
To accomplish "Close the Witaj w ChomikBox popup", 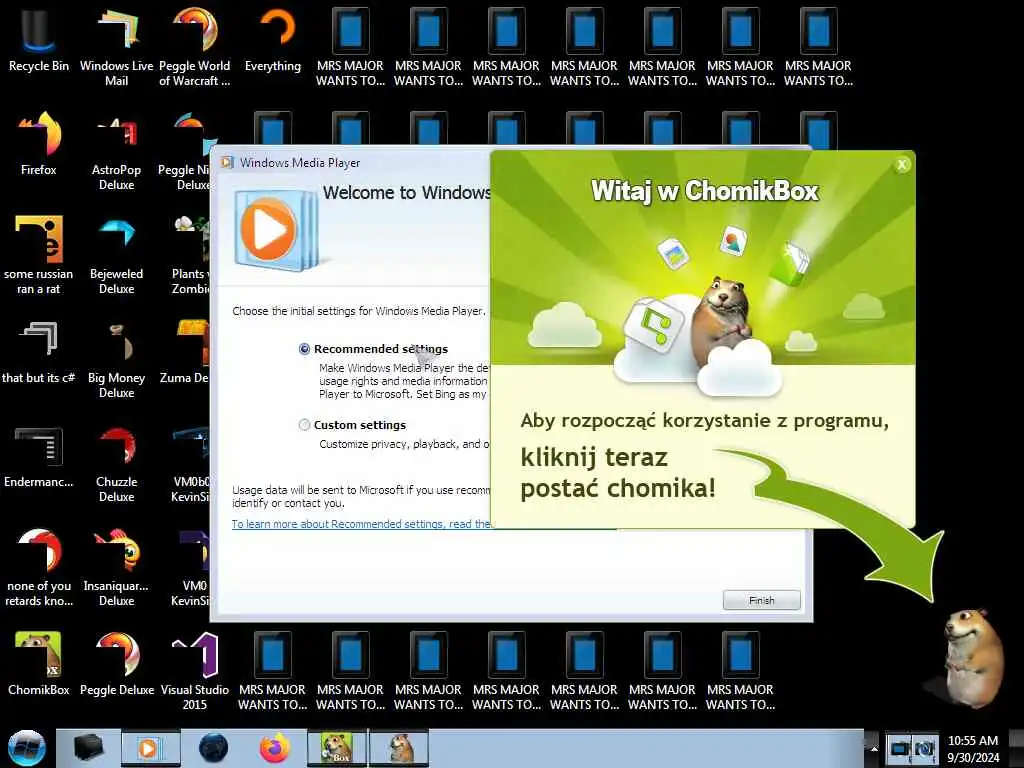I will (x=902, y=165).
